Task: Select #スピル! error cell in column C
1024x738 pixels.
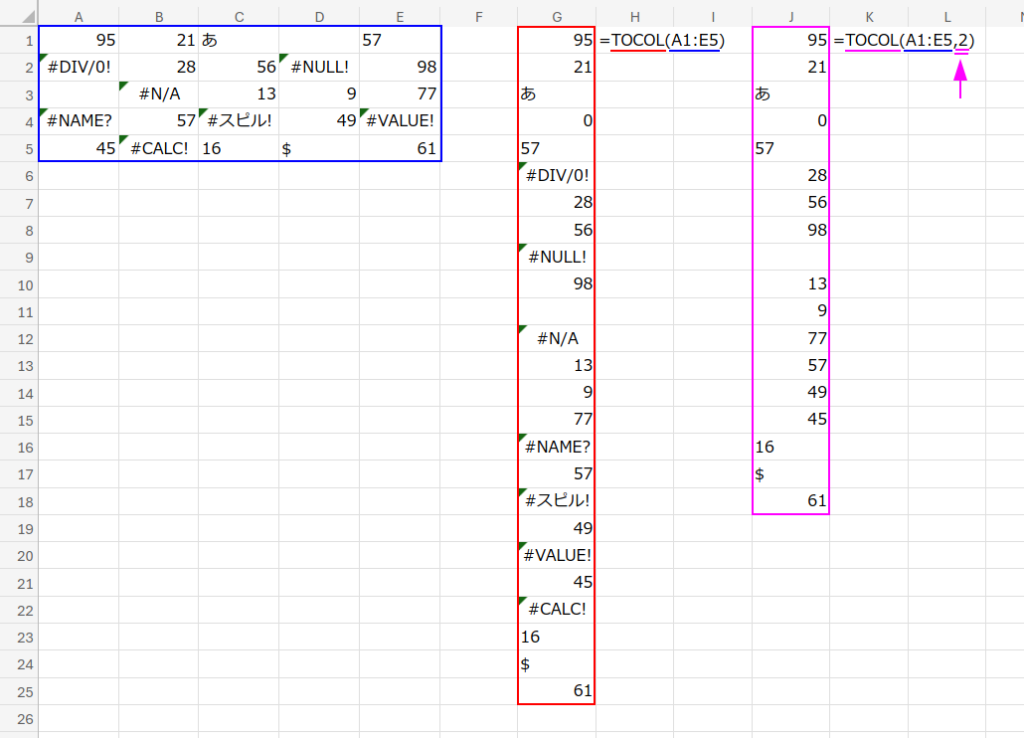Action: click(x=238, y=122)
